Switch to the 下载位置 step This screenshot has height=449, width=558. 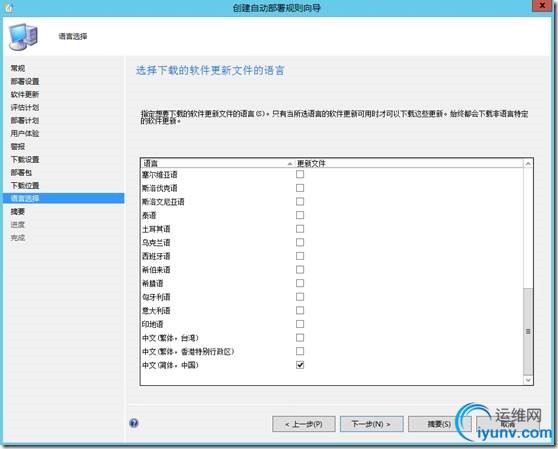tap(25, 185)
